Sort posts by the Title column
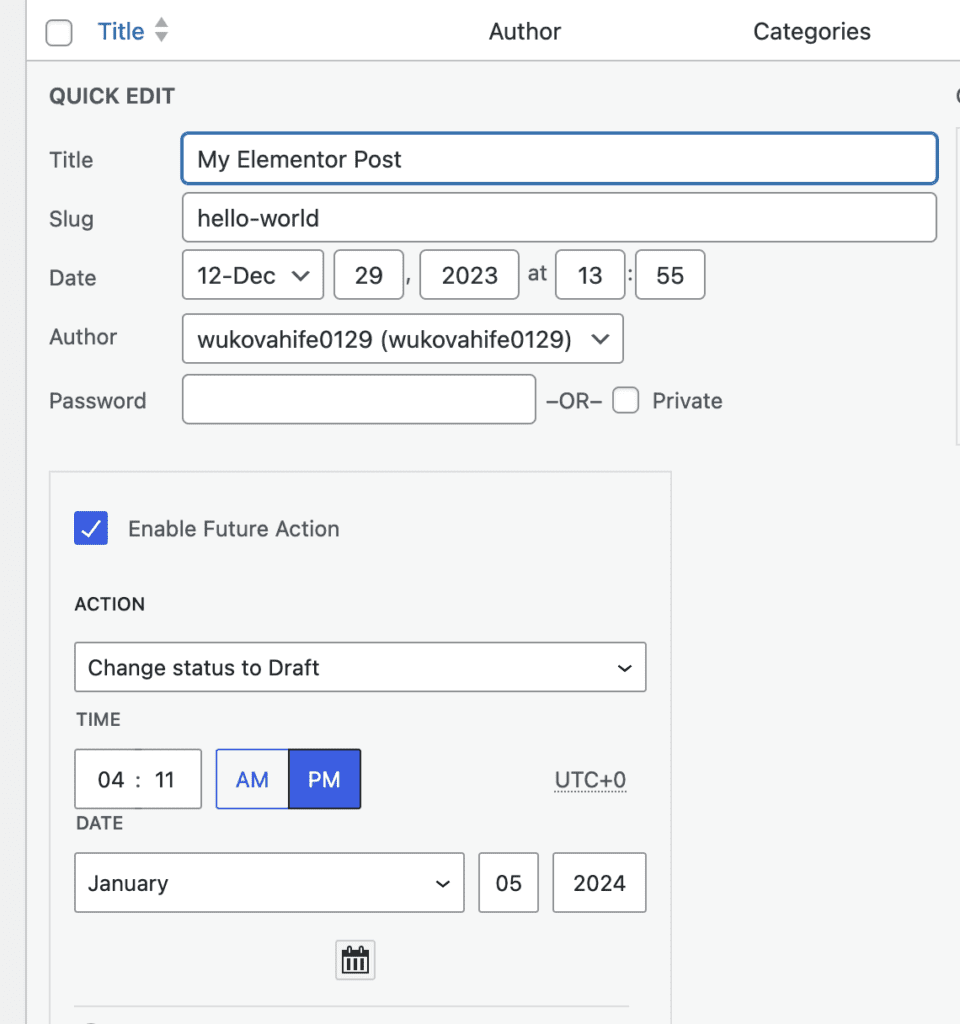Image resolution: width=960 pixels, height=1024 pixels. click(x=120, y=31)
